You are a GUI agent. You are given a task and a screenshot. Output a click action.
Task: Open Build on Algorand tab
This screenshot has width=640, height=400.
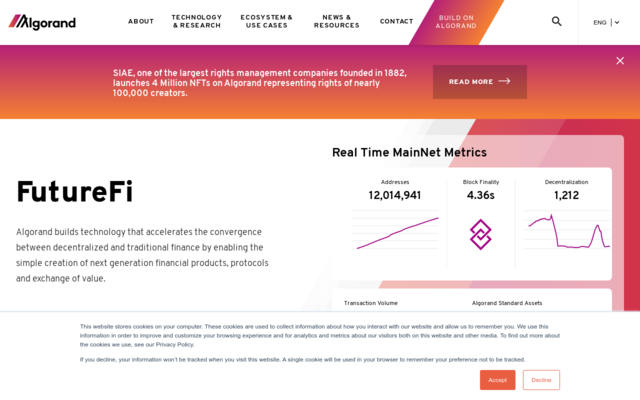pos(456,22)
